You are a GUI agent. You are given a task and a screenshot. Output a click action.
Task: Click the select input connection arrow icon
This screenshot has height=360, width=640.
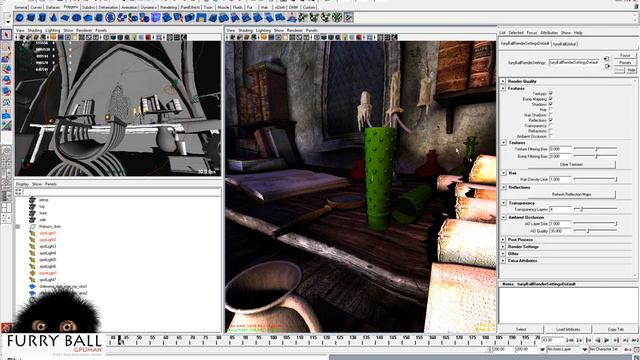click(x=607, y=58)
